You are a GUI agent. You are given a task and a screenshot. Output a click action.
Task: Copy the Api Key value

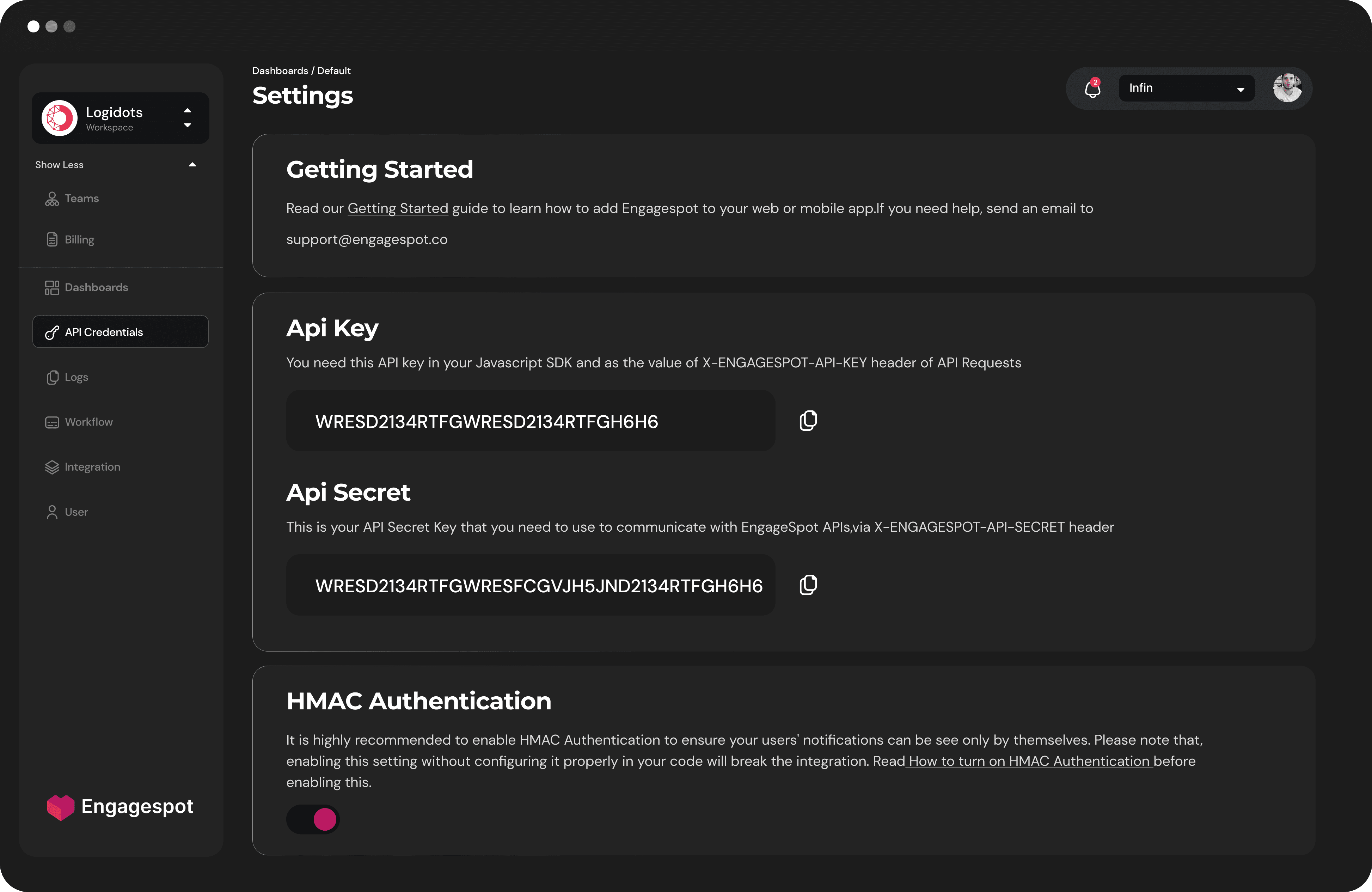pyautogui.click(x=808, y=421)
